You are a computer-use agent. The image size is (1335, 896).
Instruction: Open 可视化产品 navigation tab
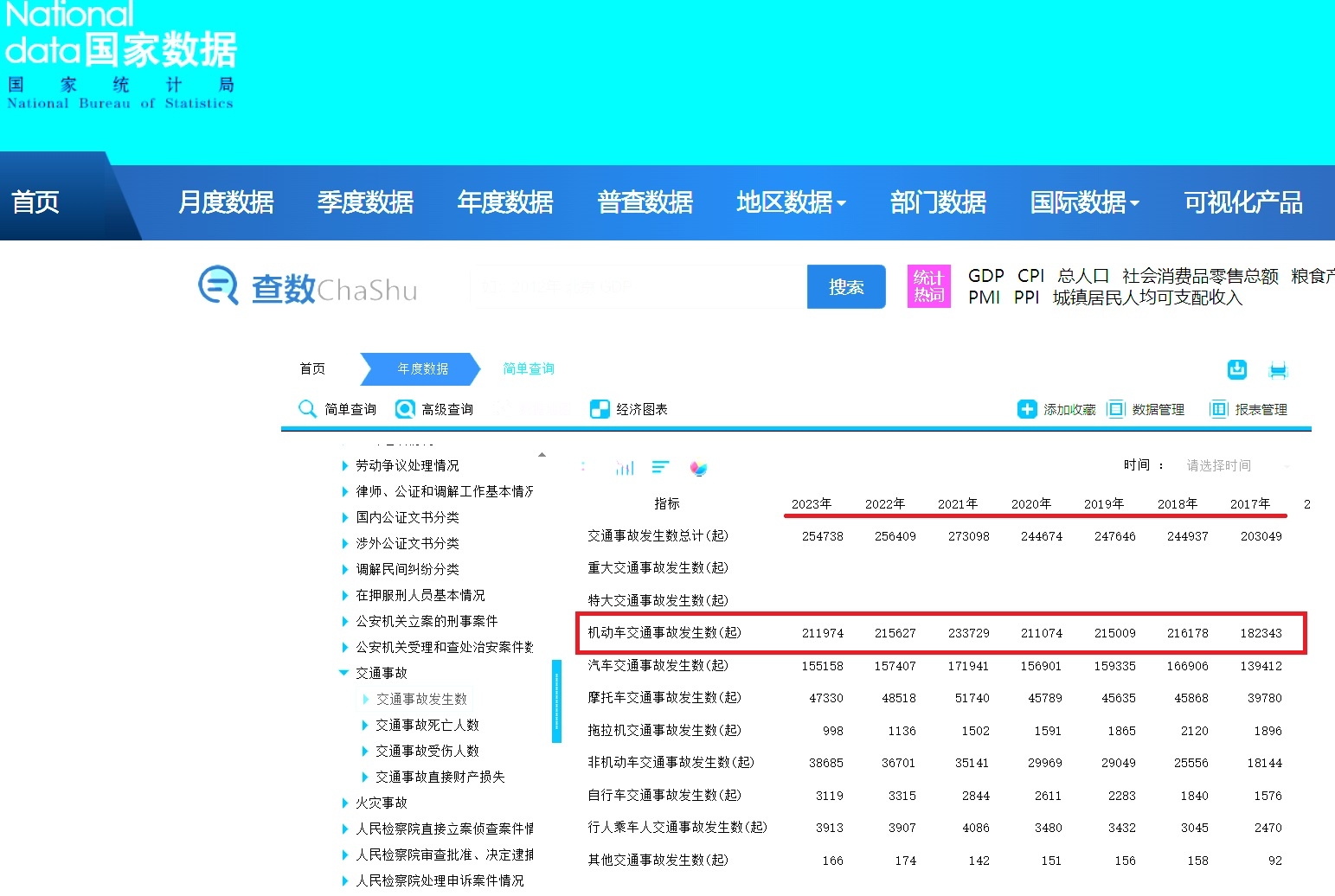pyautogui.click(x=1243, y=202)
